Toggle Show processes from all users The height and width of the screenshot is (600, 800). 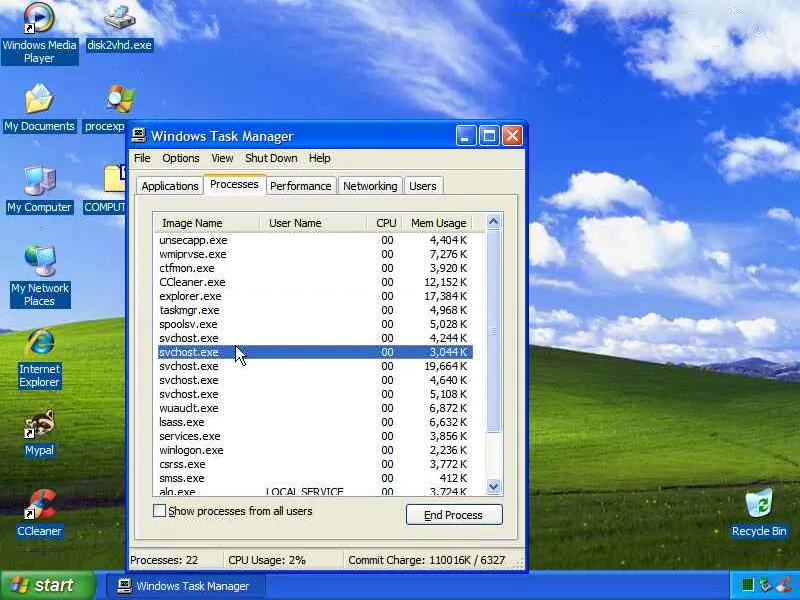point(160,511)
